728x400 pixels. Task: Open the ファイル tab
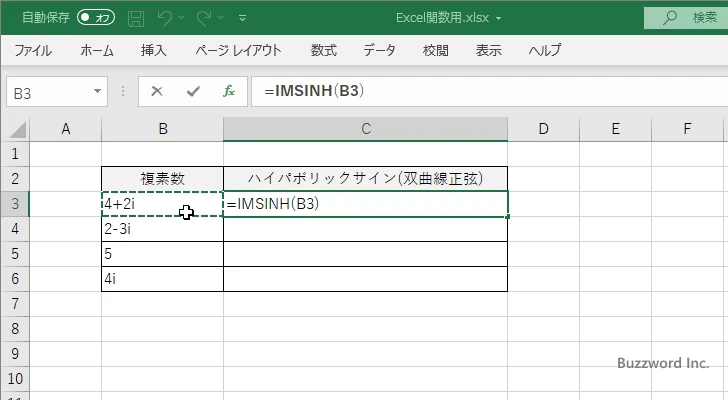point(33,50)
